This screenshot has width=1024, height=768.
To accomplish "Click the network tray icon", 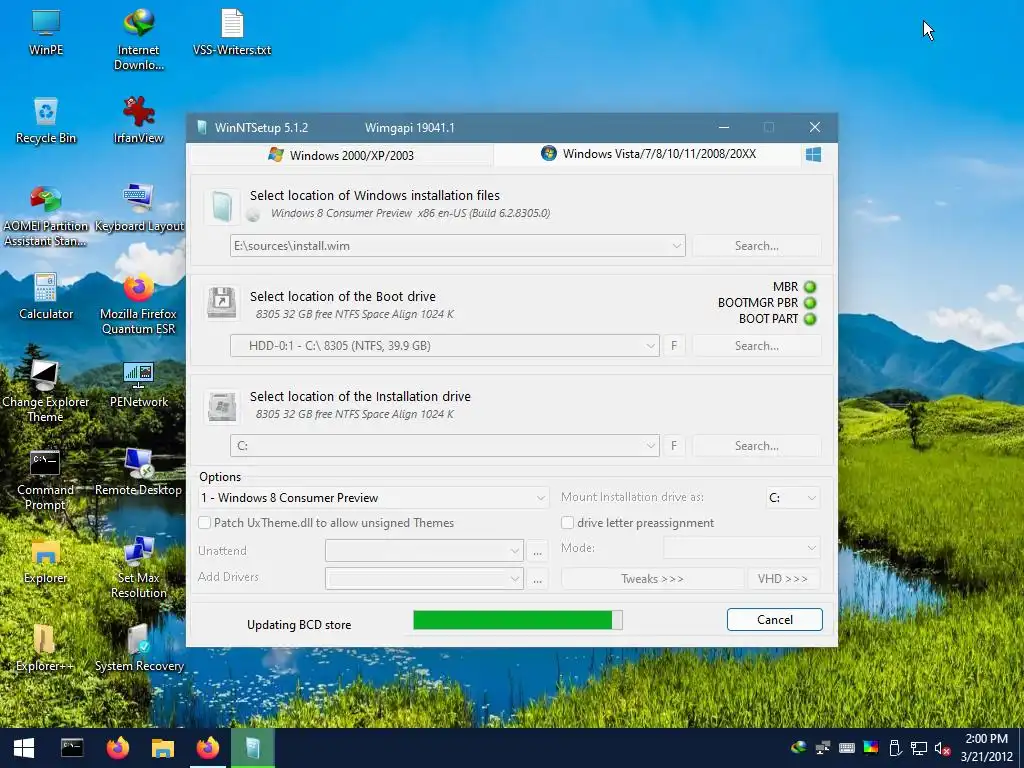I will 919,748.
